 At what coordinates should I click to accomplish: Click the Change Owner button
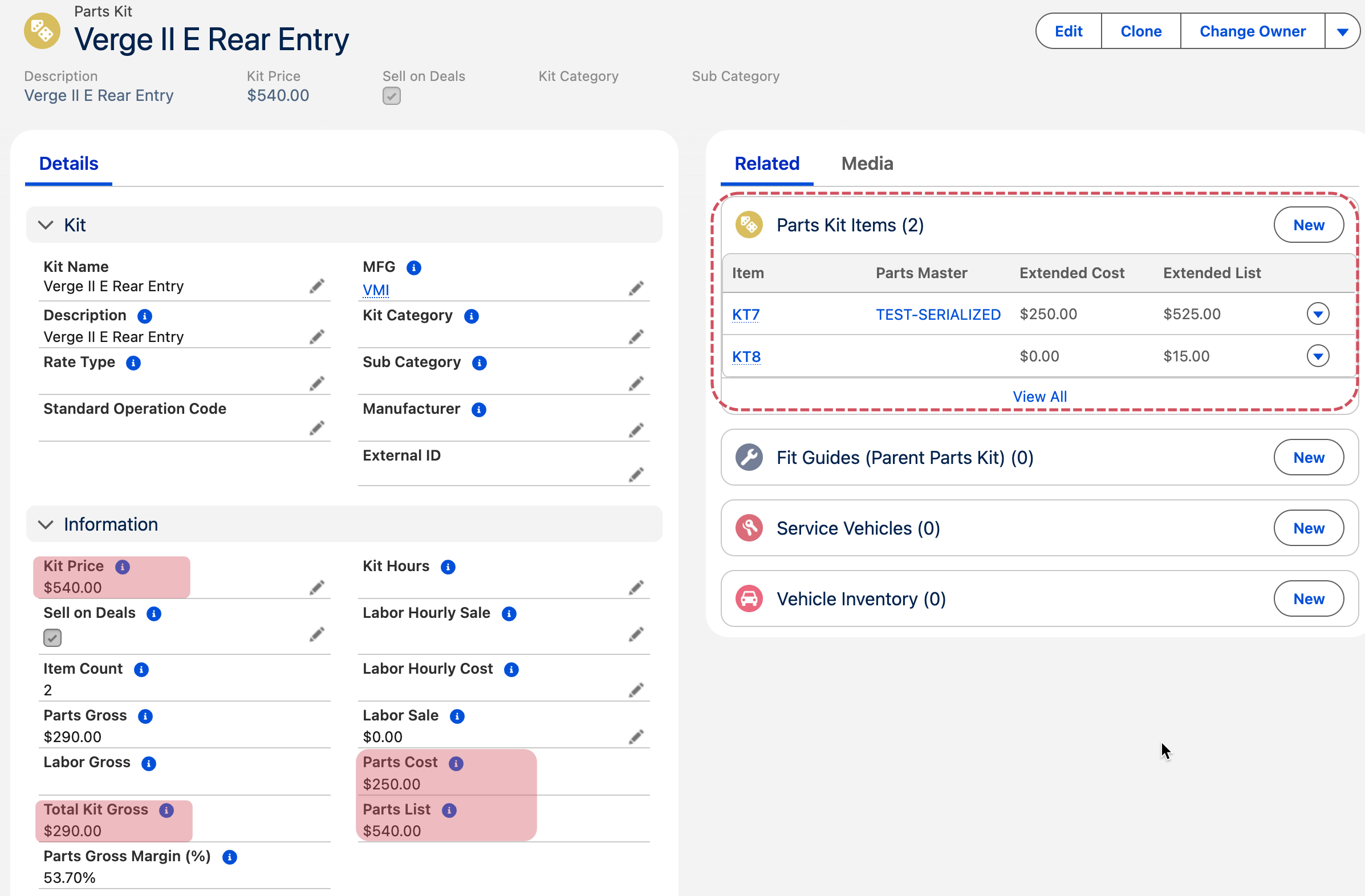tap(1253, 31)
